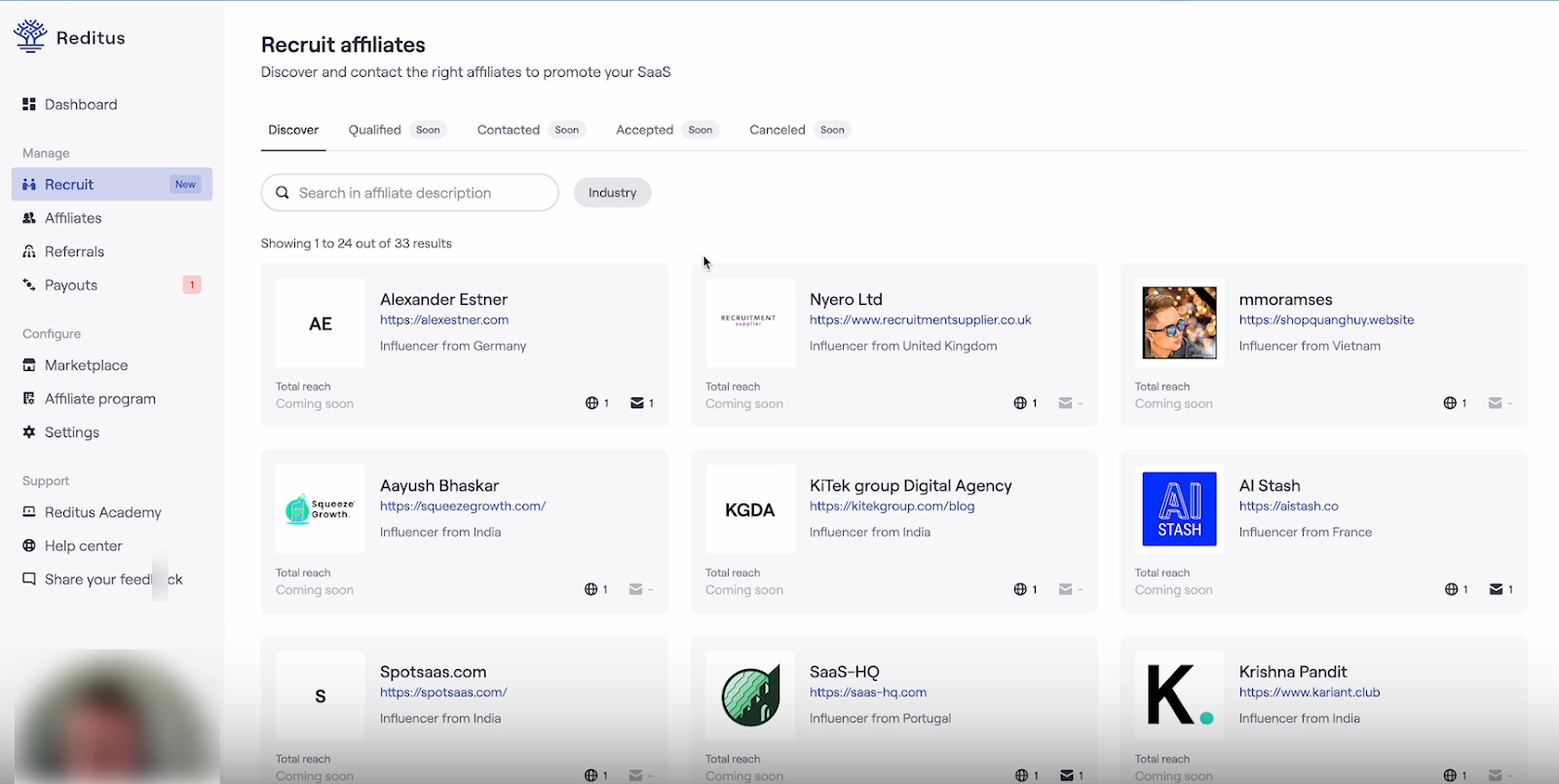This screenshot has height=784, width=1559.
Task: Visit the squeezegrowth.com link
Action: click(x=463, y=506)
